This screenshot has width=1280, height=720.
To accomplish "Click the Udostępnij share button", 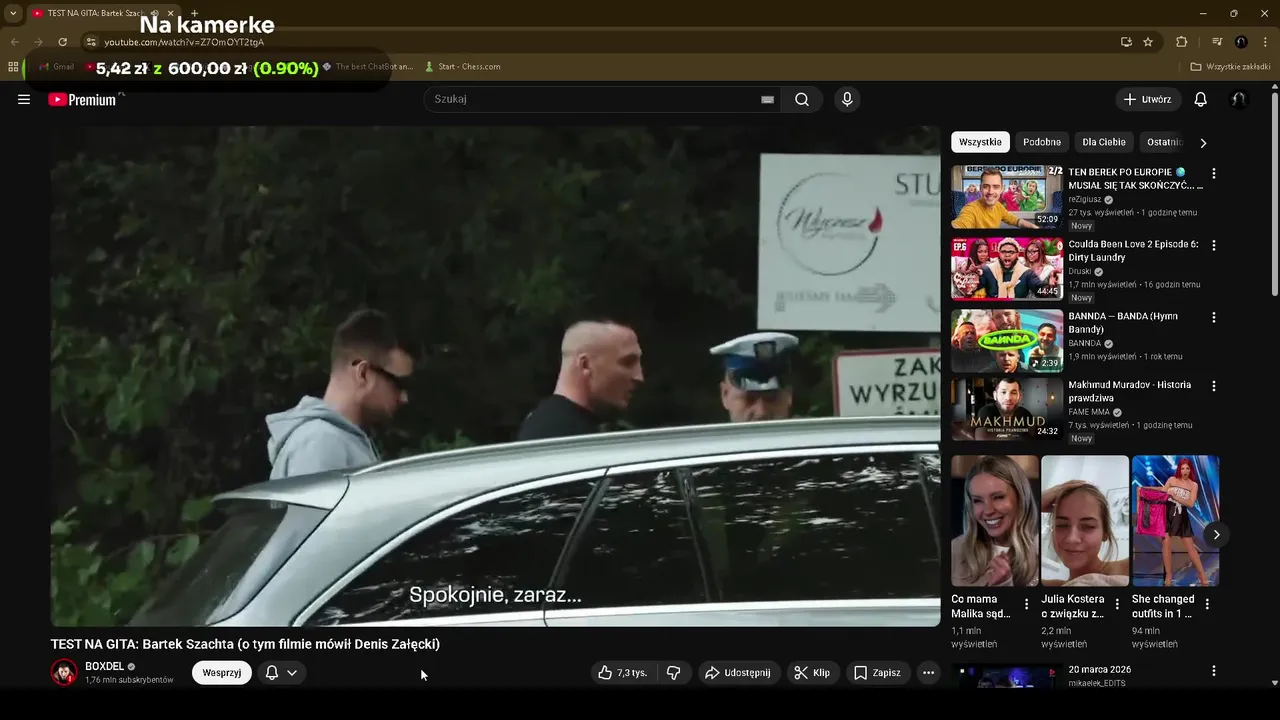I will [x=738, y=673].
